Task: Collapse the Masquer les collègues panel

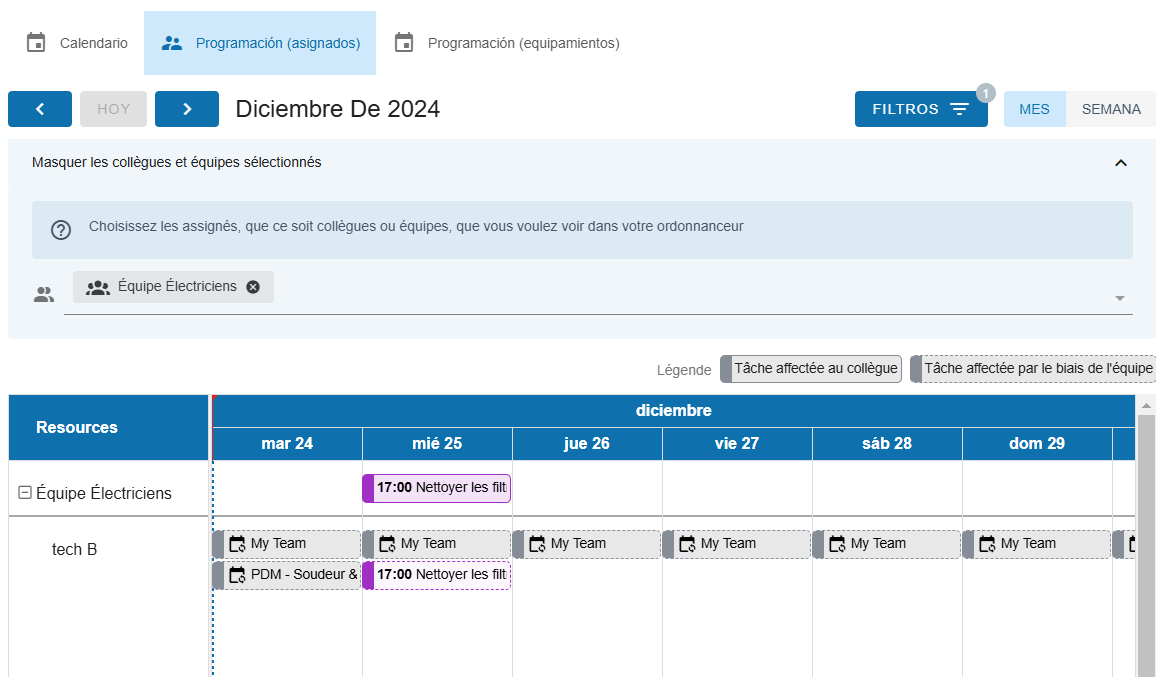Action: tap(1121, 163)
